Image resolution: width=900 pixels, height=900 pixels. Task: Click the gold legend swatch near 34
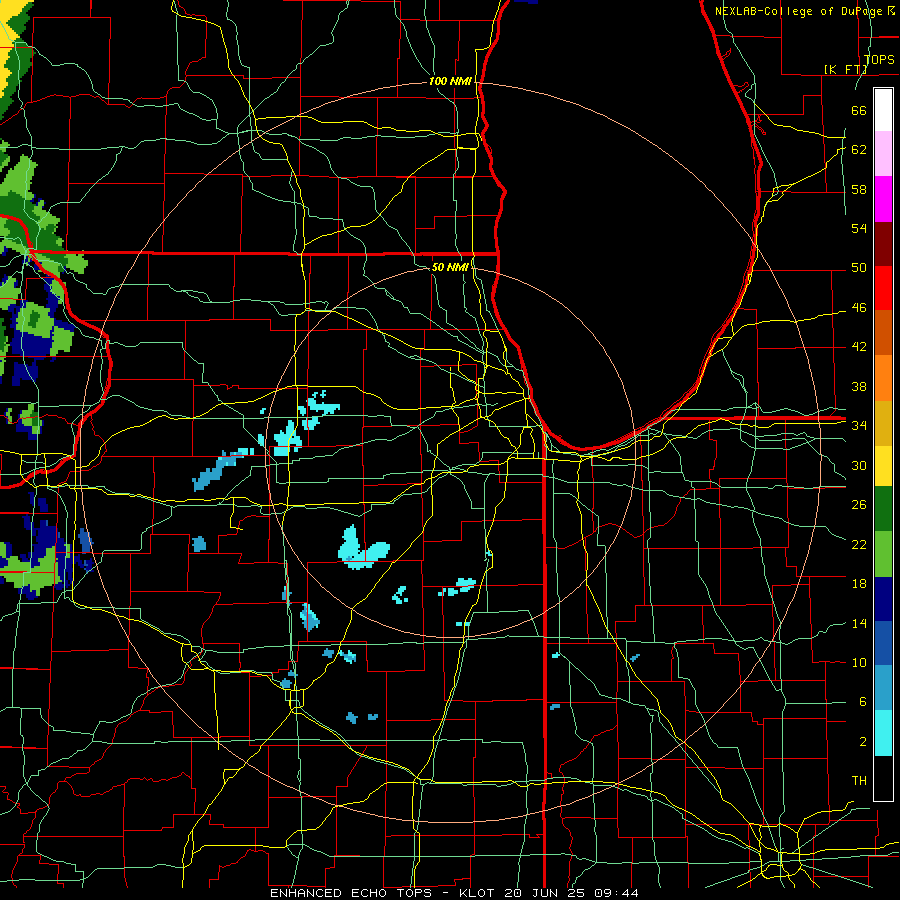click(x=883, y=423)
